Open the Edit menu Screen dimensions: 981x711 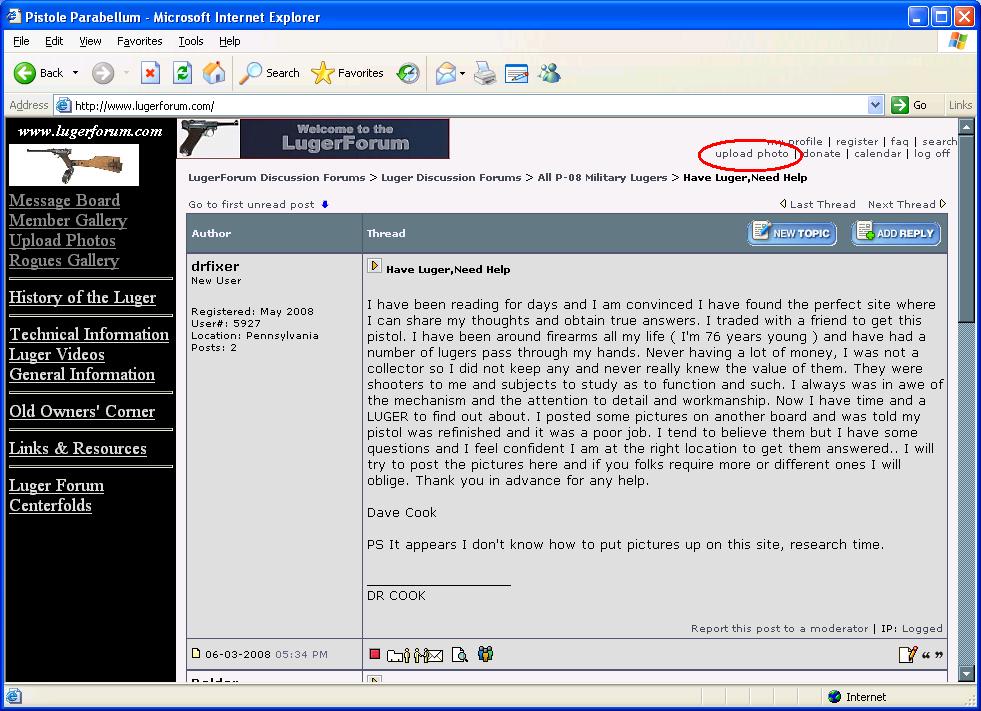[54, 41]
